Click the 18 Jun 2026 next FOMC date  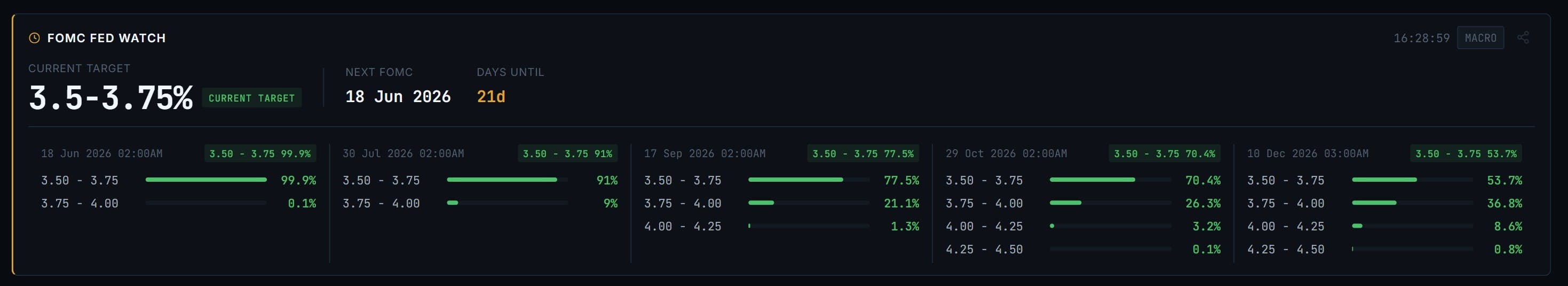pos(398,96)
